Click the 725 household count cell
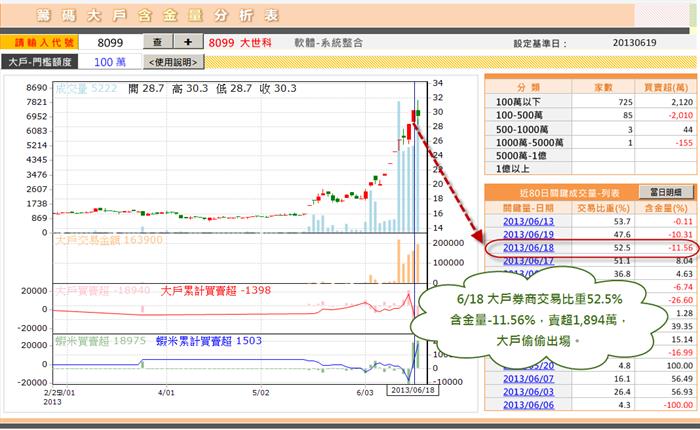The image size is (700, 430). (x=625, y=102)
